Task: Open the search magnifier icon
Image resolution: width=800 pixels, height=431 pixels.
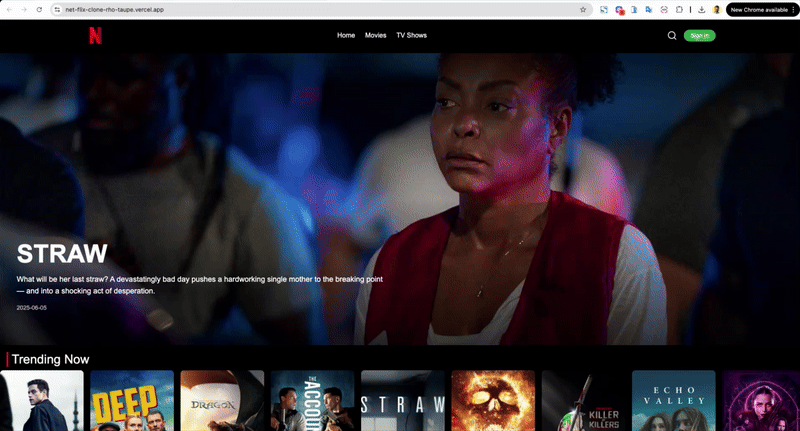Action: tap(672, 35)
